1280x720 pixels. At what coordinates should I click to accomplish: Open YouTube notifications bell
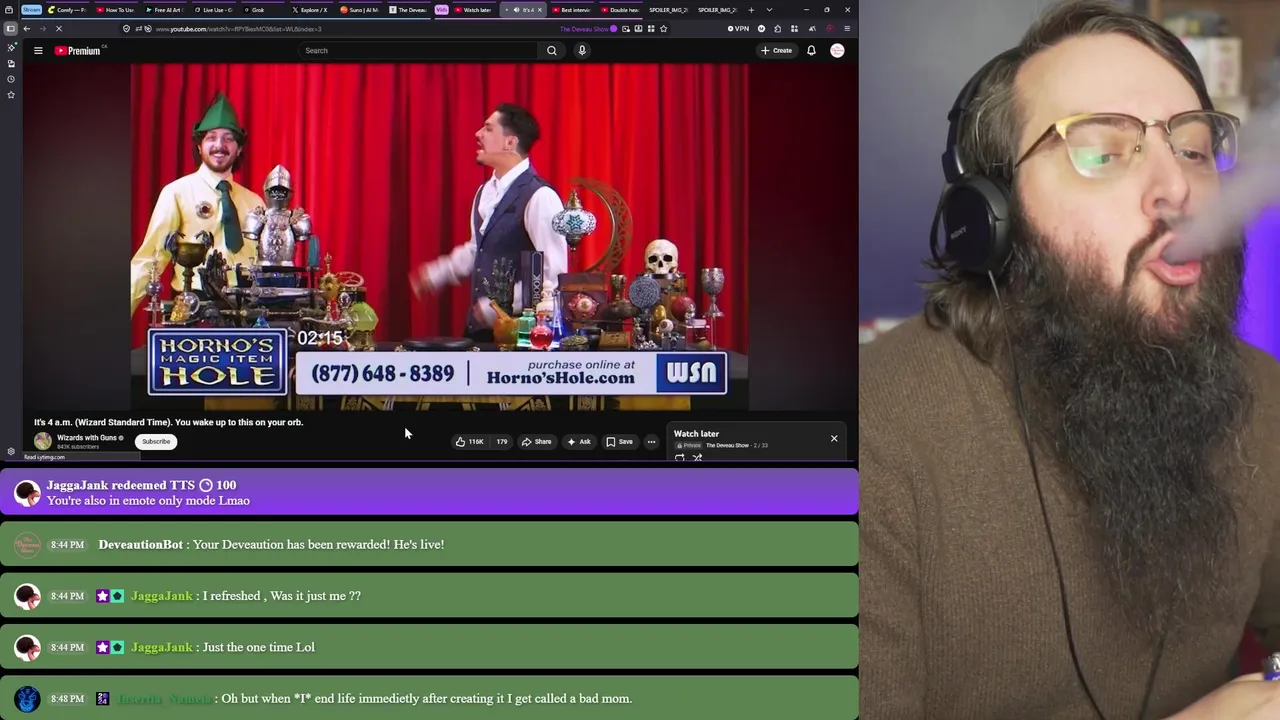pos(811,50)
